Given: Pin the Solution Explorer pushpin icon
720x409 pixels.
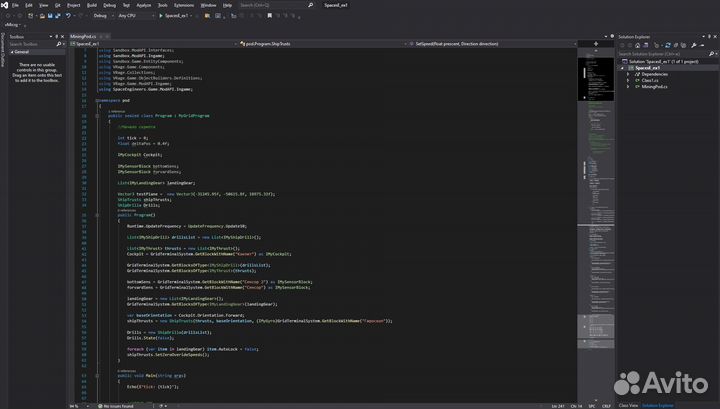Looking at the screenshot, I should (709, 37).
